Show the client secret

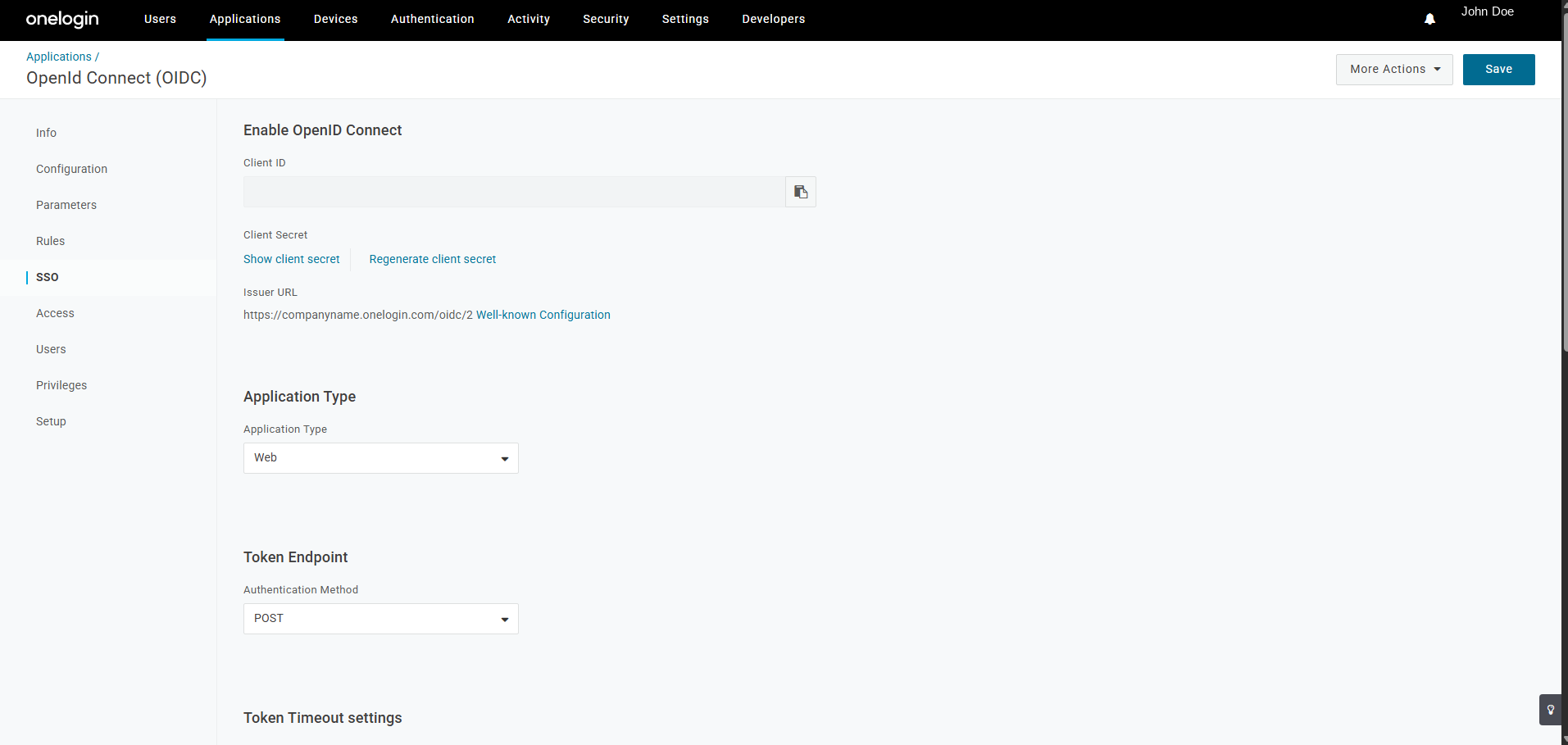[x=292, y=259]
